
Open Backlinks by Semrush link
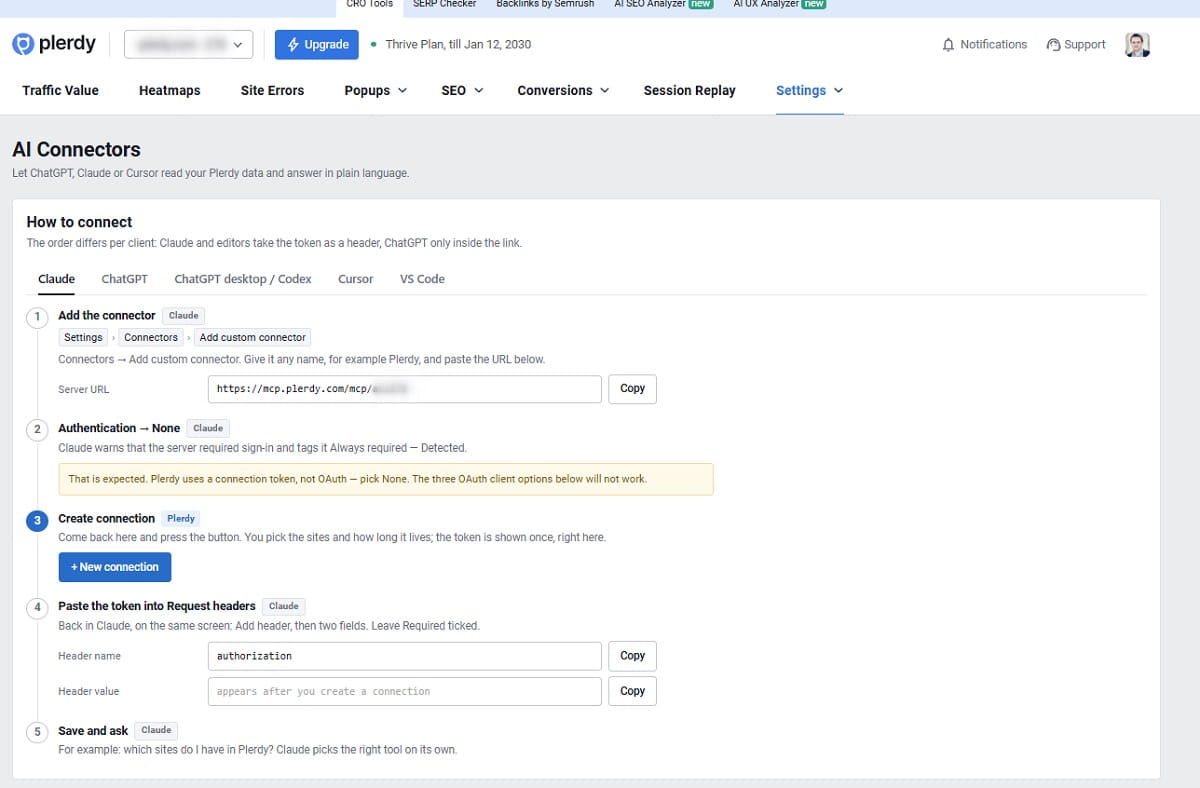[545, 4]
